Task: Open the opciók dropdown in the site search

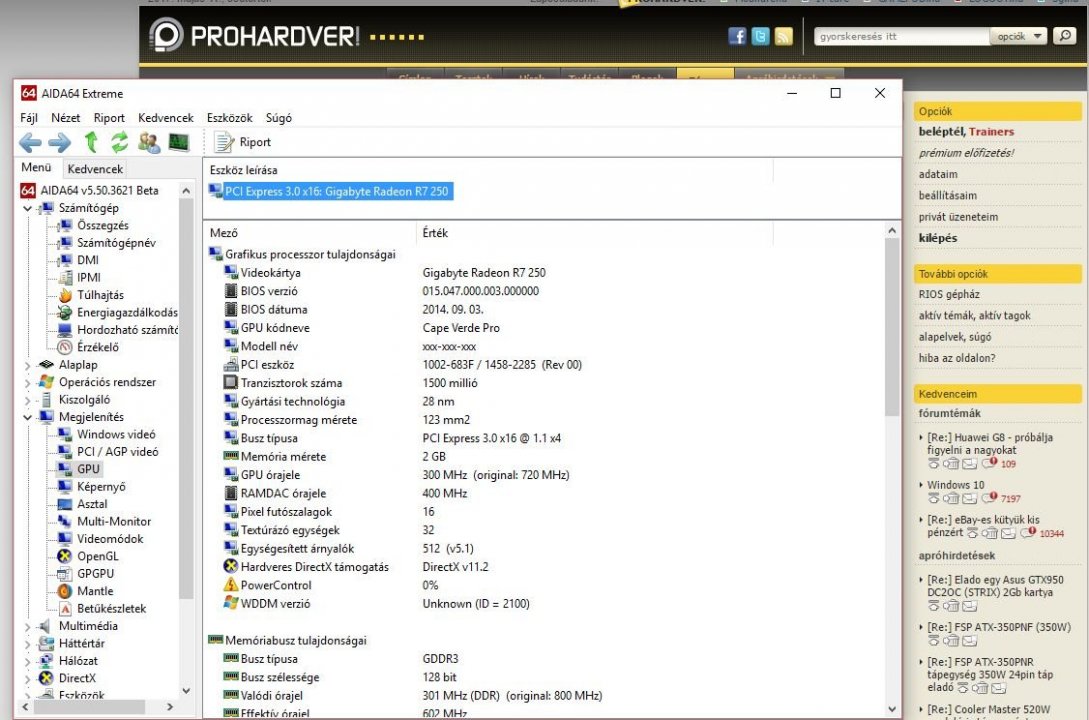Action: (1019, 36)
